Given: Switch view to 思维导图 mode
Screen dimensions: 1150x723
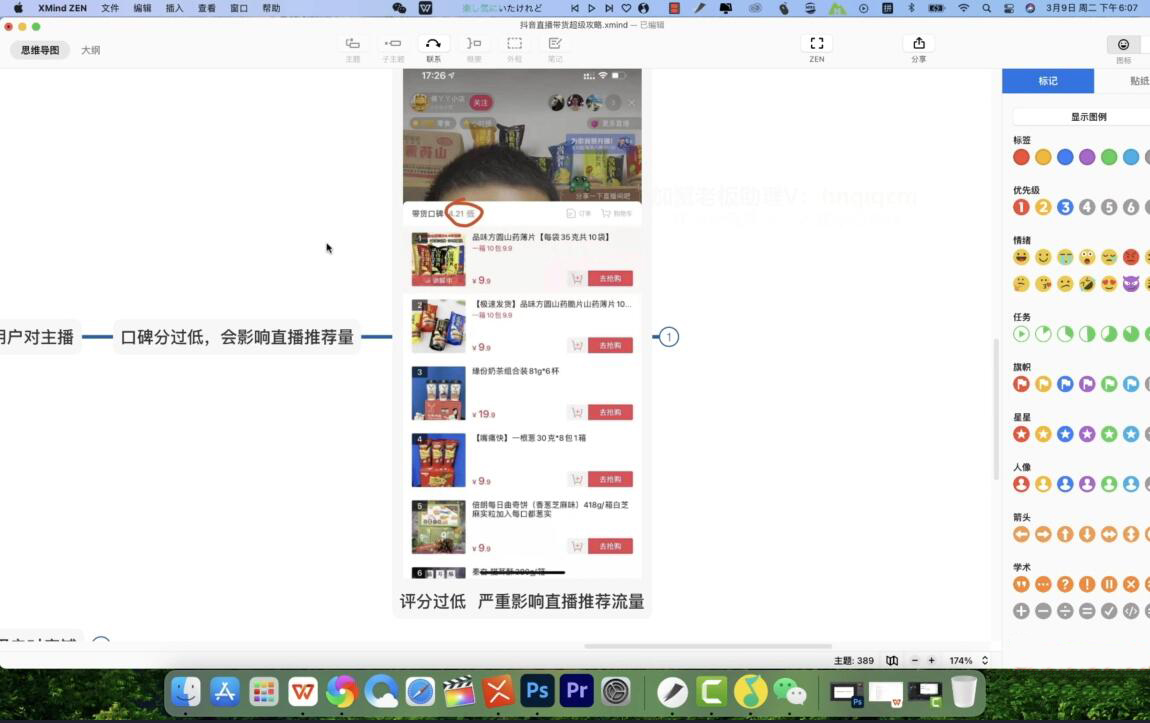Looking at the screenshot, I should coord(40,50).
